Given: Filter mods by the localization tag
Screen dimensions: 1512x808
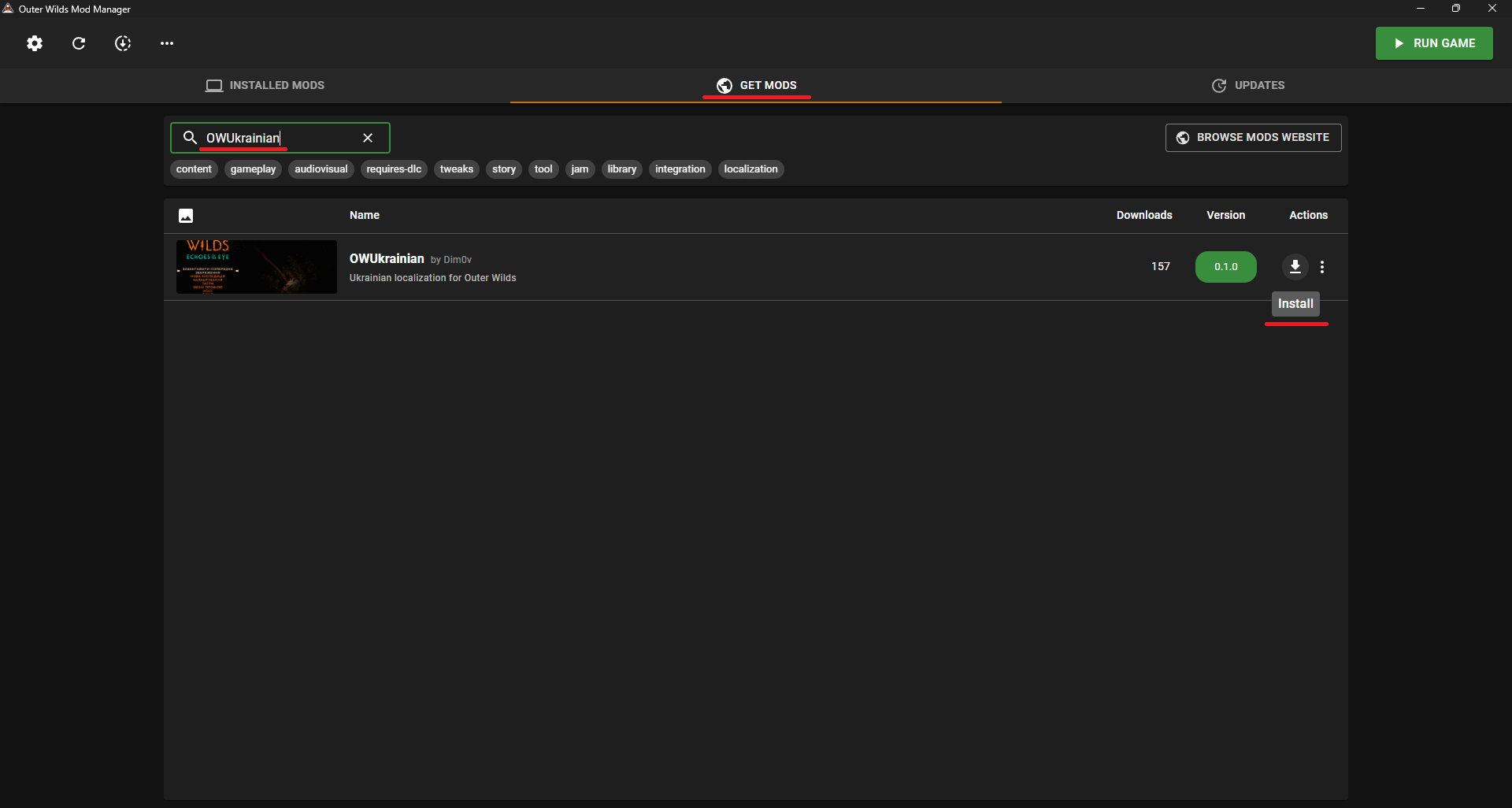Looking at the screenshot, I should coord(750,169).
